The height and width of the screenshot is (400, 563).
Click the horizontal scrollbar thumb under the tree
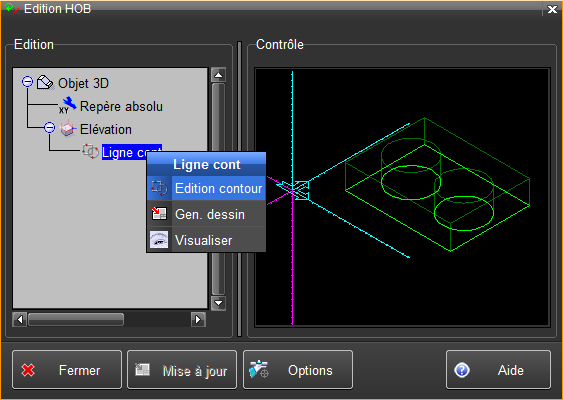point(76,319)
